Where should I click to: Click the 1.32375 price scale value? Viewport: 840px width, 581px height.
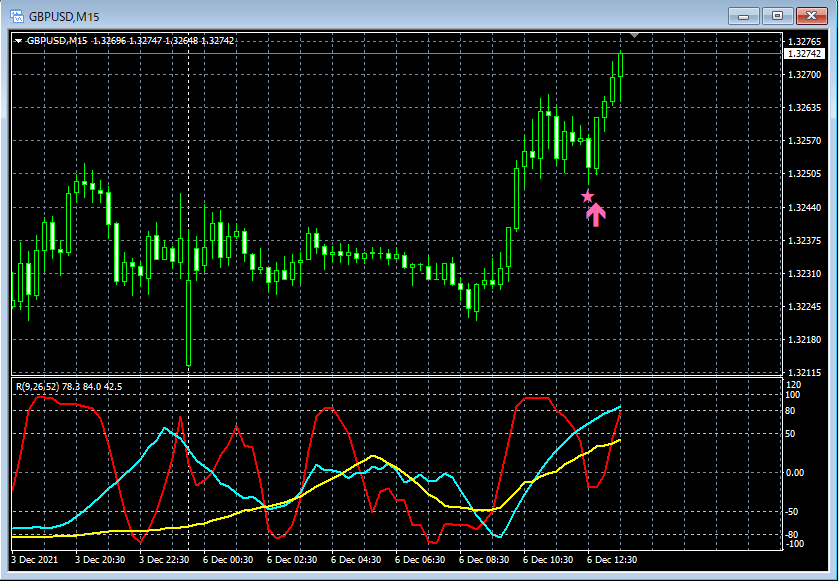pos(804,241)
